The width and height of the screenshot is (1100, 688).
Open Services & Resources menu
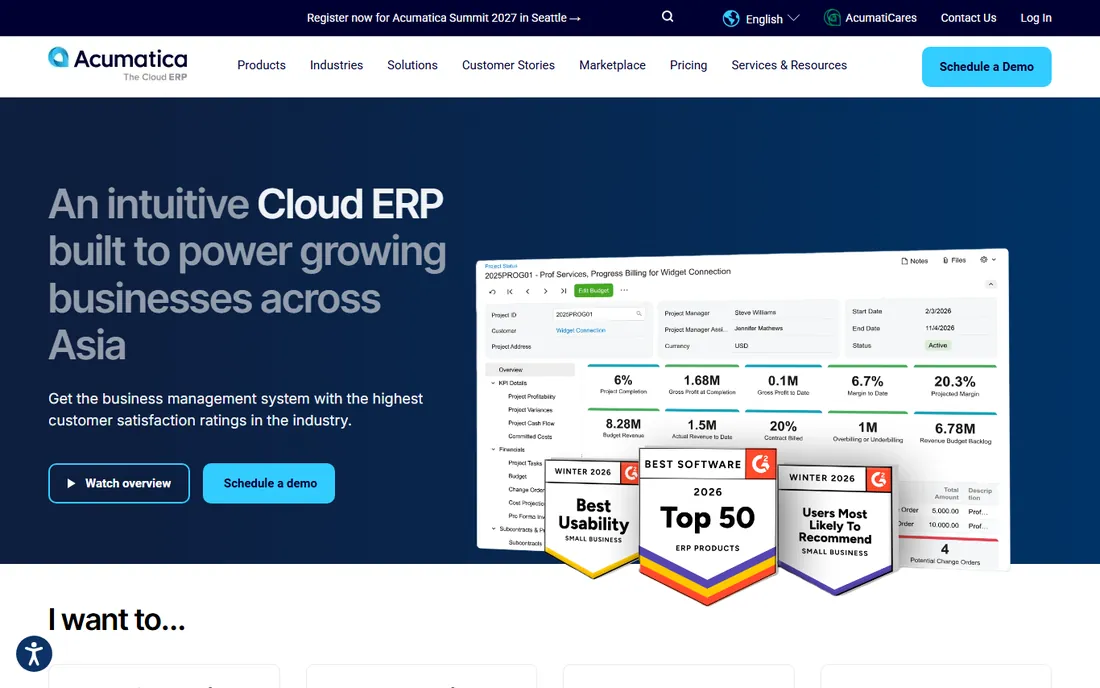[x=789, y=65]
